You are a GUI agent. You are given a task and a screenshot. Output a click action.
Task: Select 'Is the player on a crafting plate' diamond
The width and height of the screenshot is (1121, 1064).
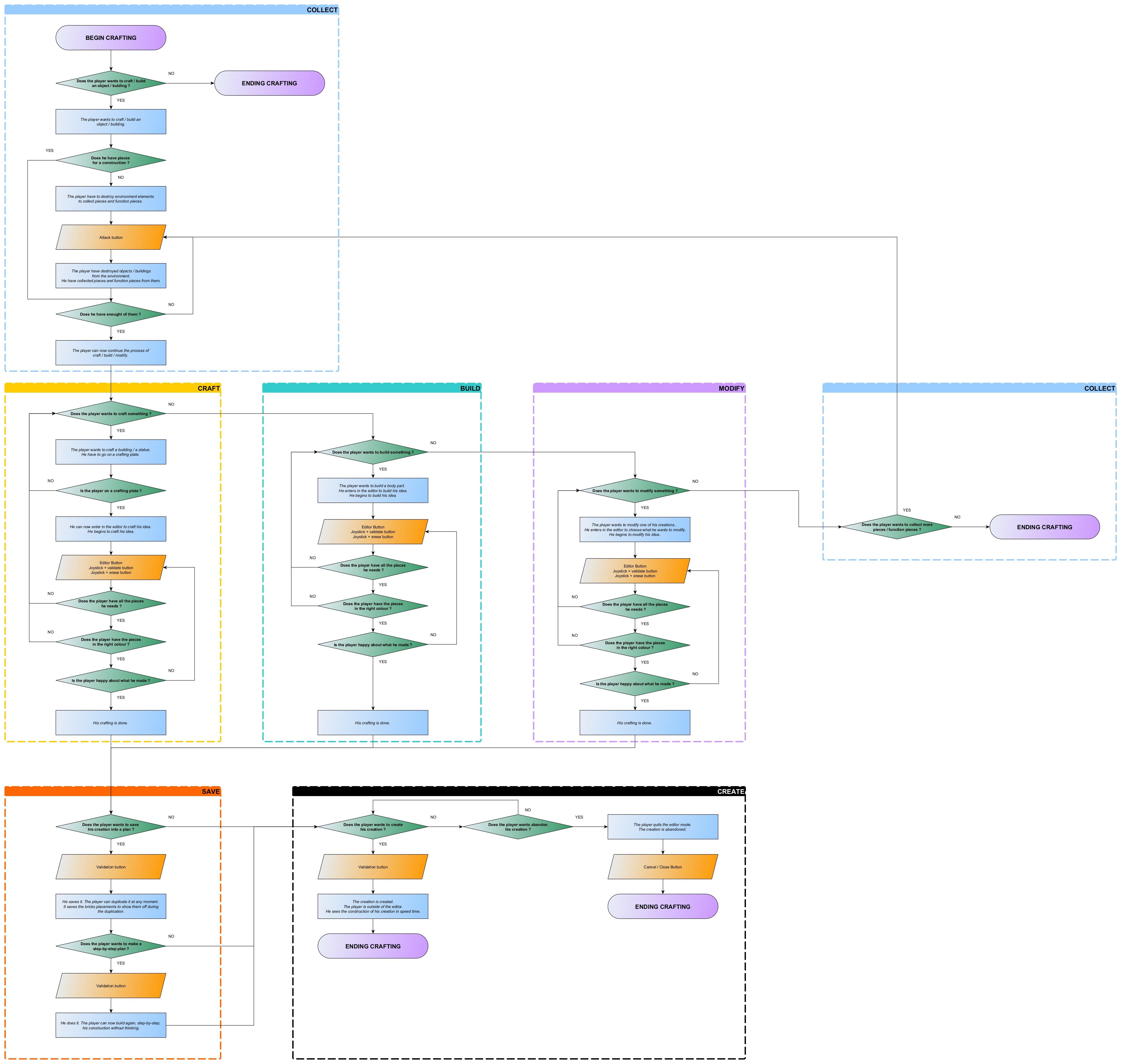[111, 491]
